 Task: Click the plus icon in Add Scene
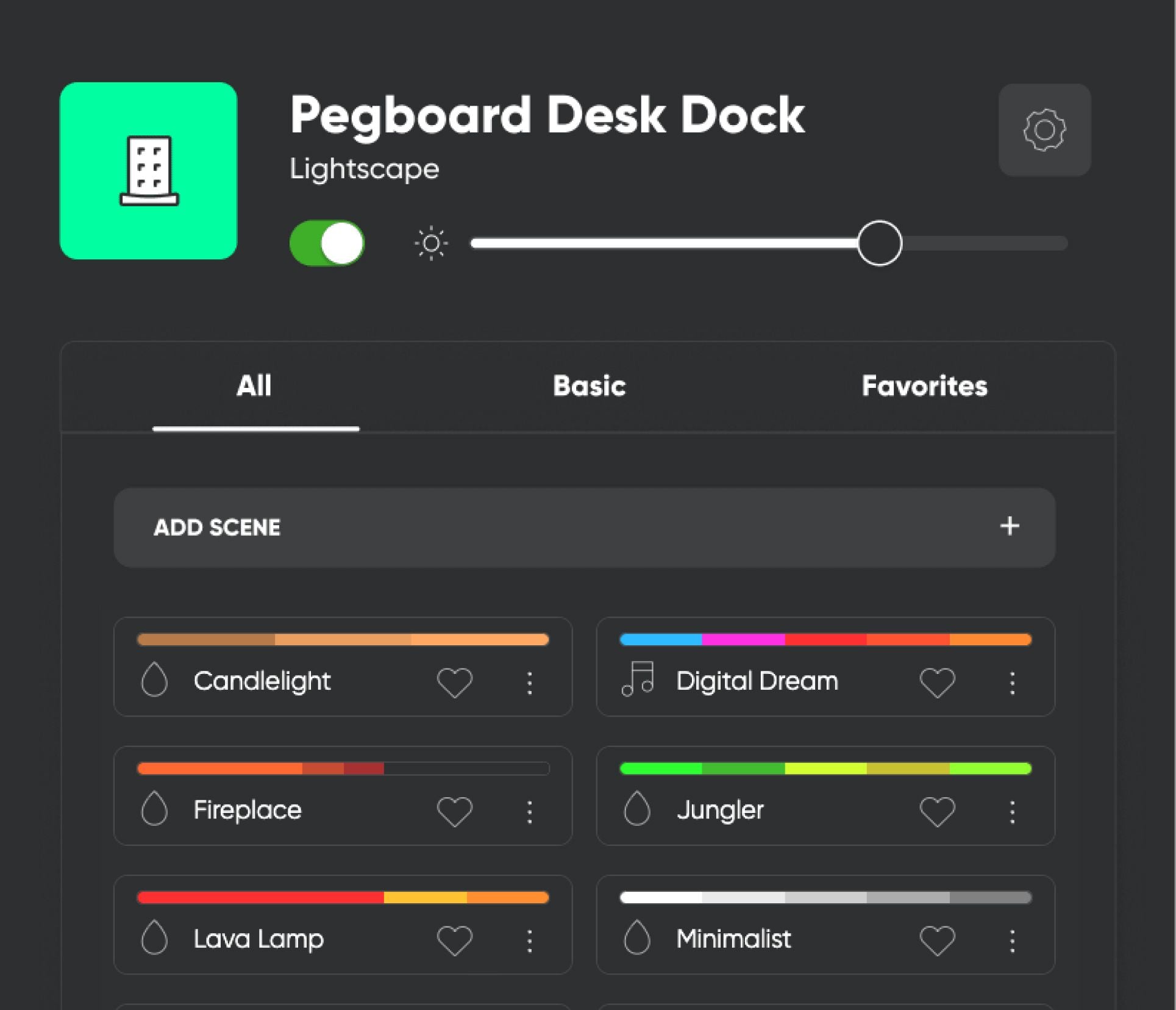click(x=1010, y=526)
